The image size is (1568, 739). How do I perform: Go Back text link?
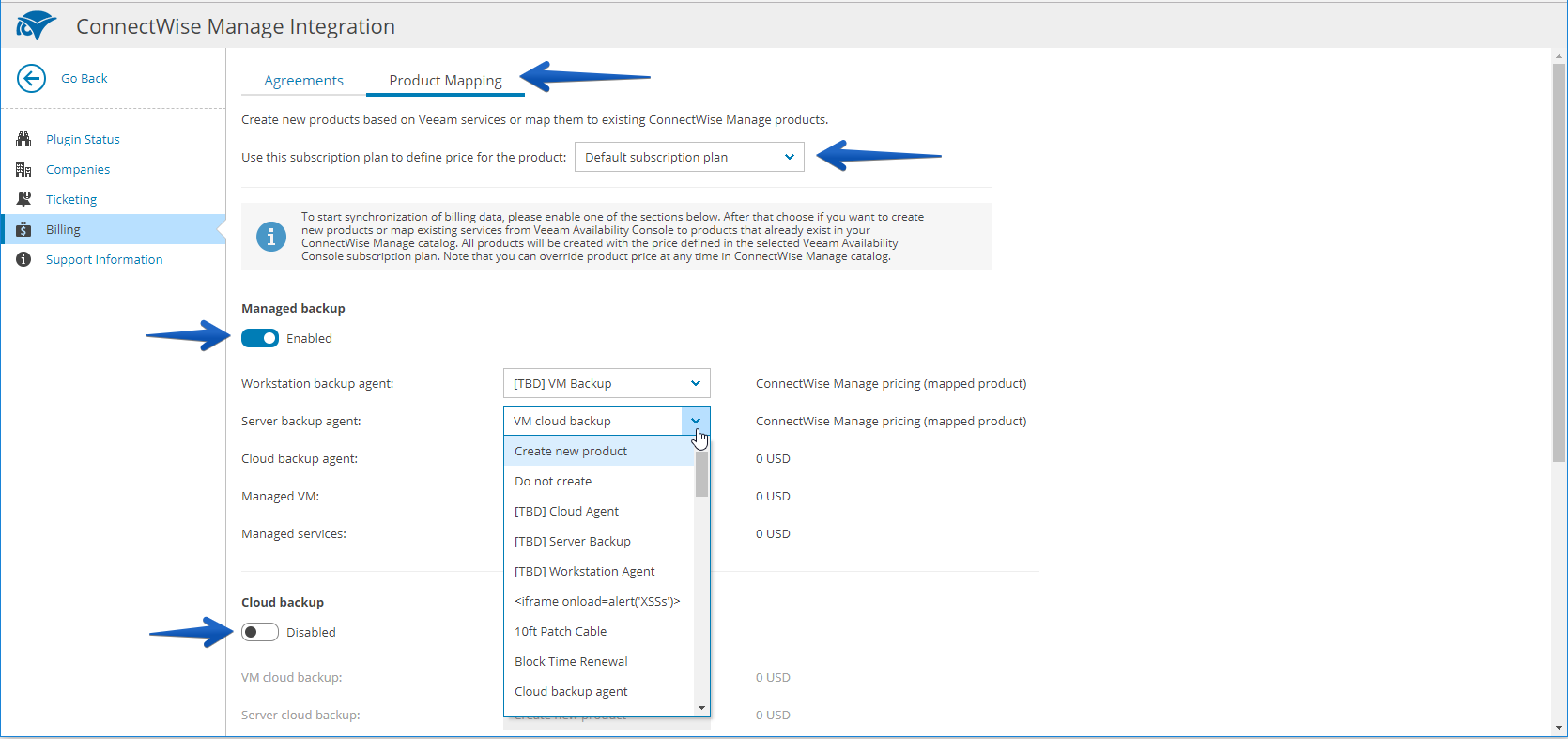click(x=85, y=79)
